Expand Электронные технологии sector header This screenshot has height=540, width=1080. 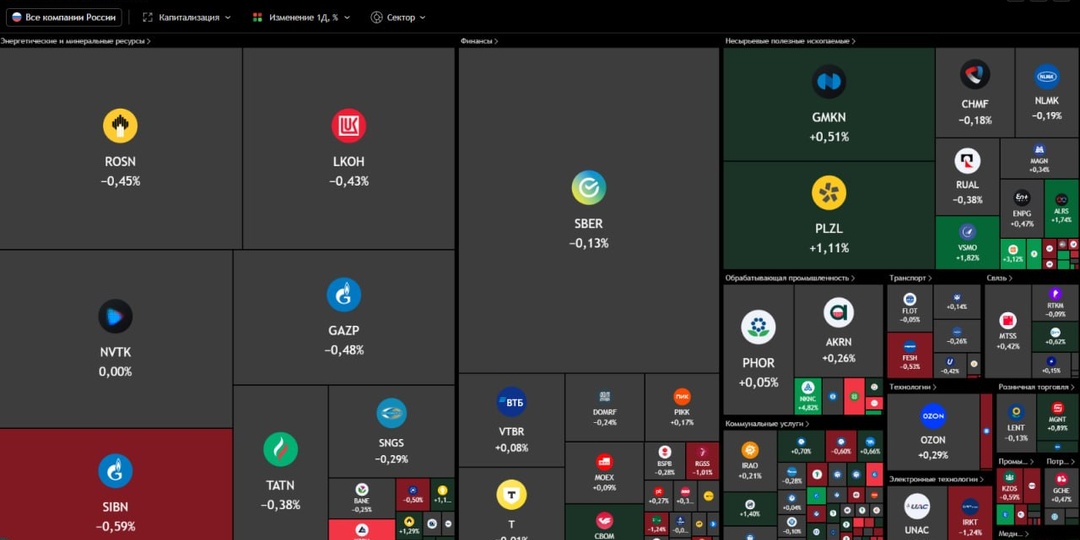tap(937, 479)
